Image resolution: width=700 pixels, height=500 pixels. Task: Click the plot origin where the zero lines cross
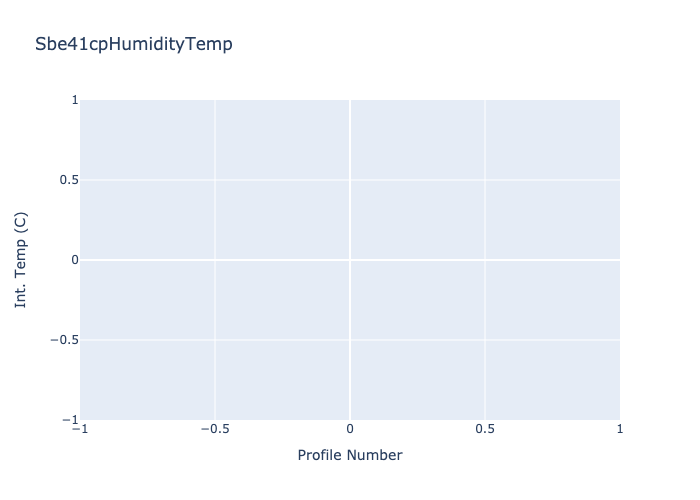pyautogui.click(x=350, y=260)
